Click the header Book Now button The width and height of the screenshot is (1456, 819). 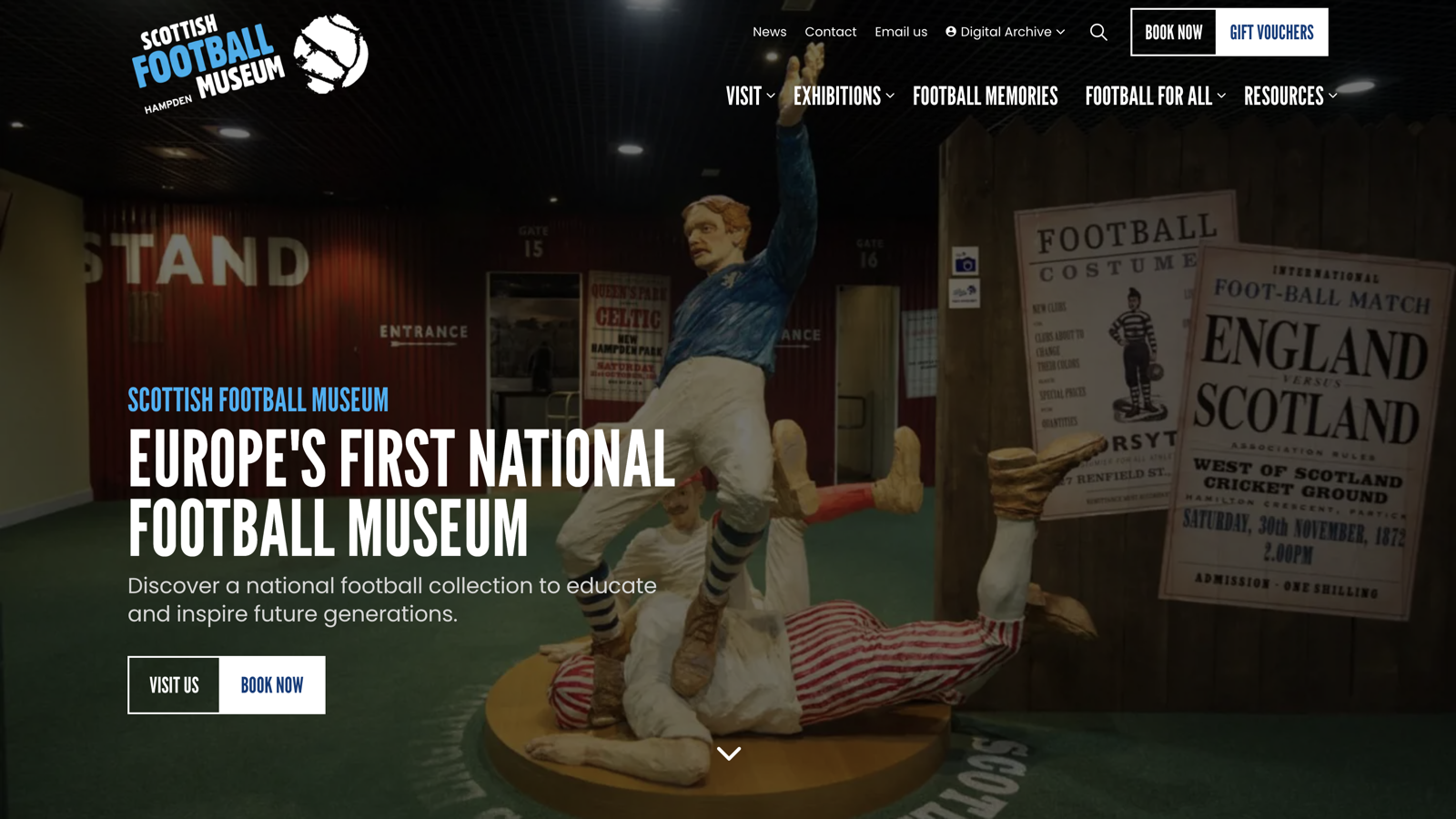pyautogui.click(x=1173, y=33)
